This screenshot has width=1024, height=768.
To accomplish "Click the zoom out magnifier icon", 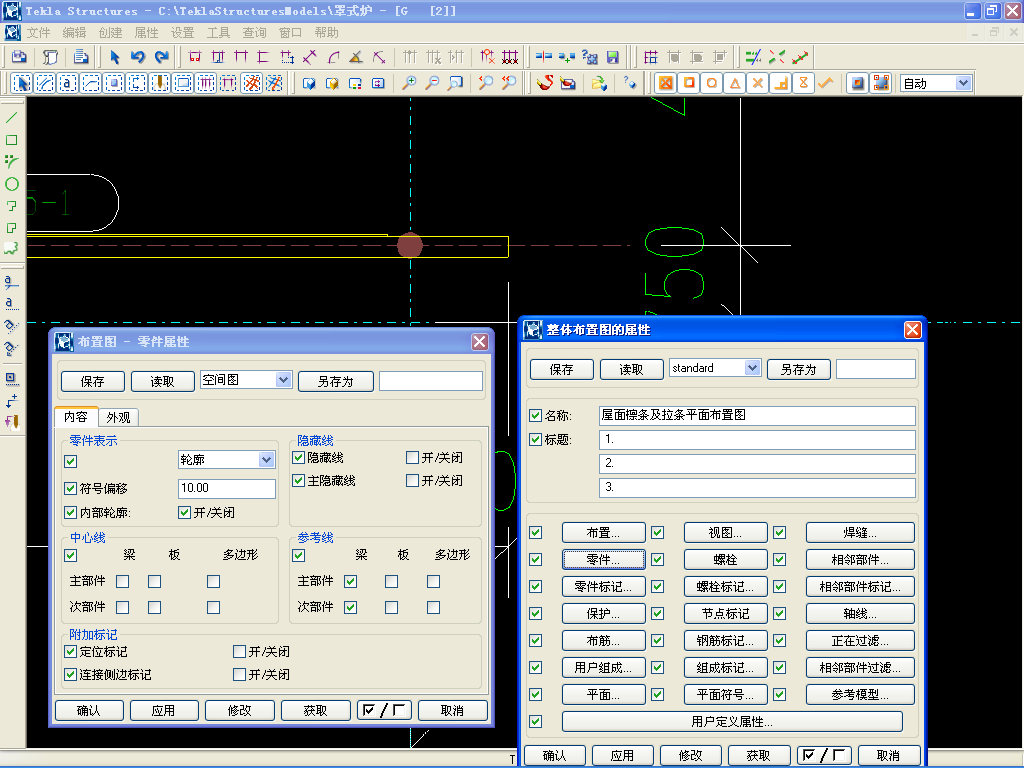I will coord(432,83).
